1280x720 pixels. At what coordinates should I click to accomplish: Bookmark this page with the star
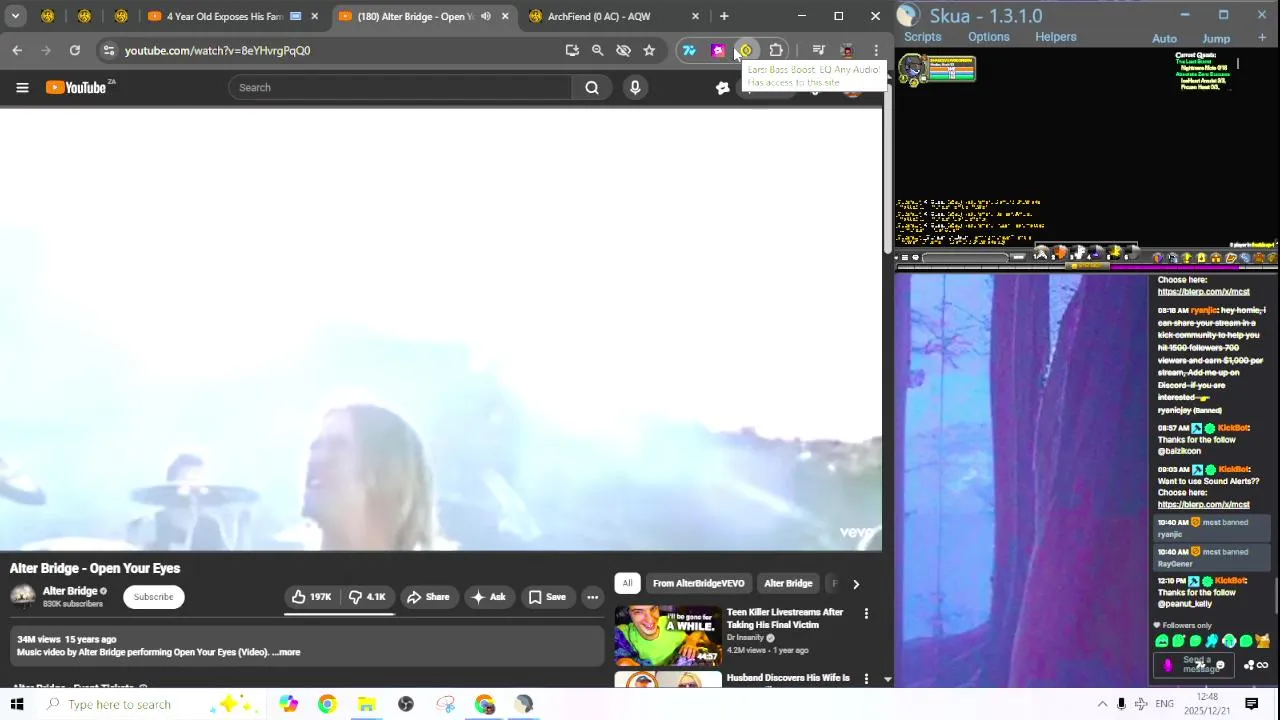649,50
